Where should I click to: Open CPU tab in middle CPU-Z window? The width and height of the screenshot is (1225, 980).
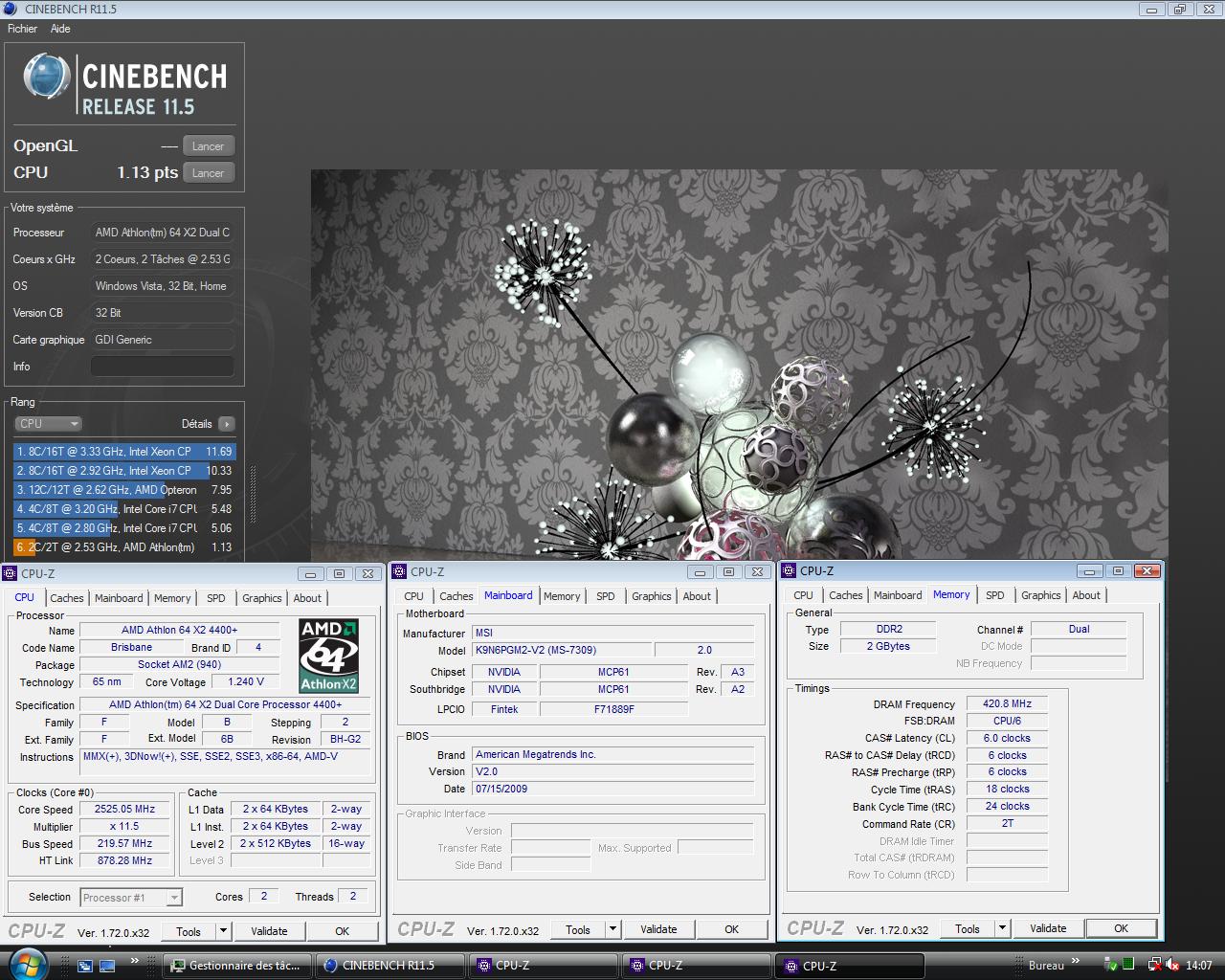coord(413,596)
